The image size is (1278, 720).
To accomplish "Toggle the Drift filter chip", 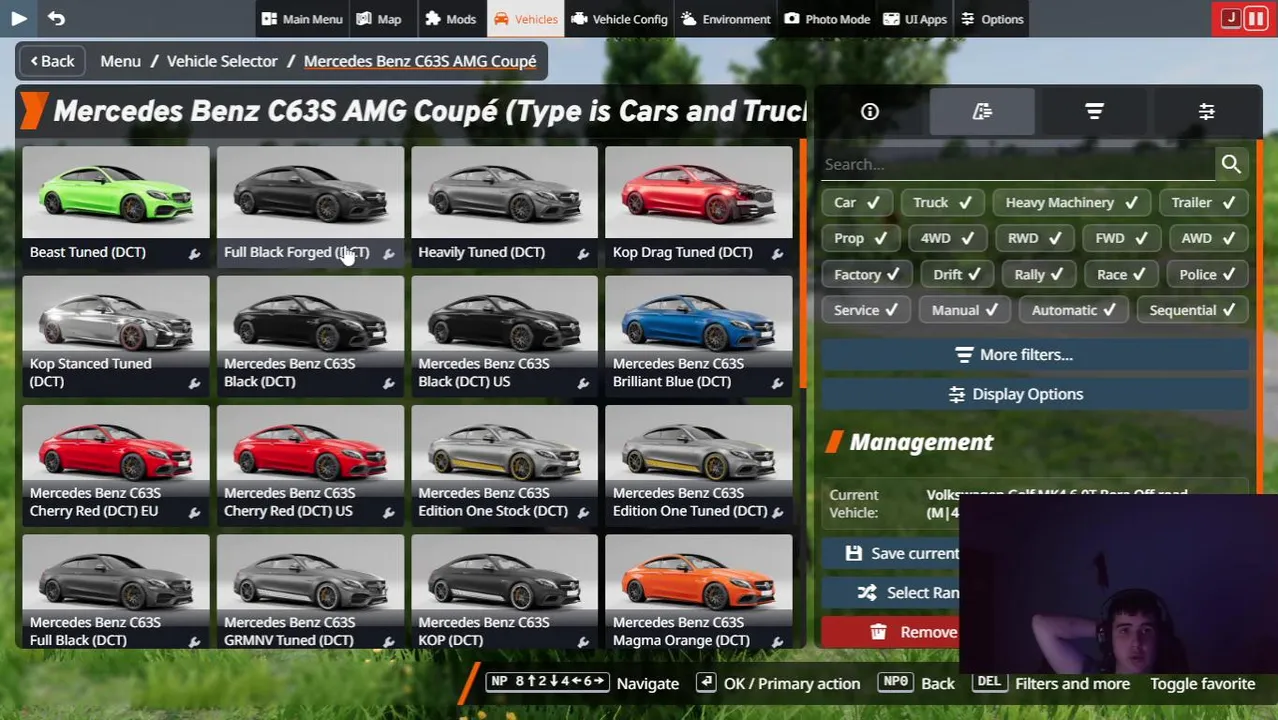I will 957,274.
